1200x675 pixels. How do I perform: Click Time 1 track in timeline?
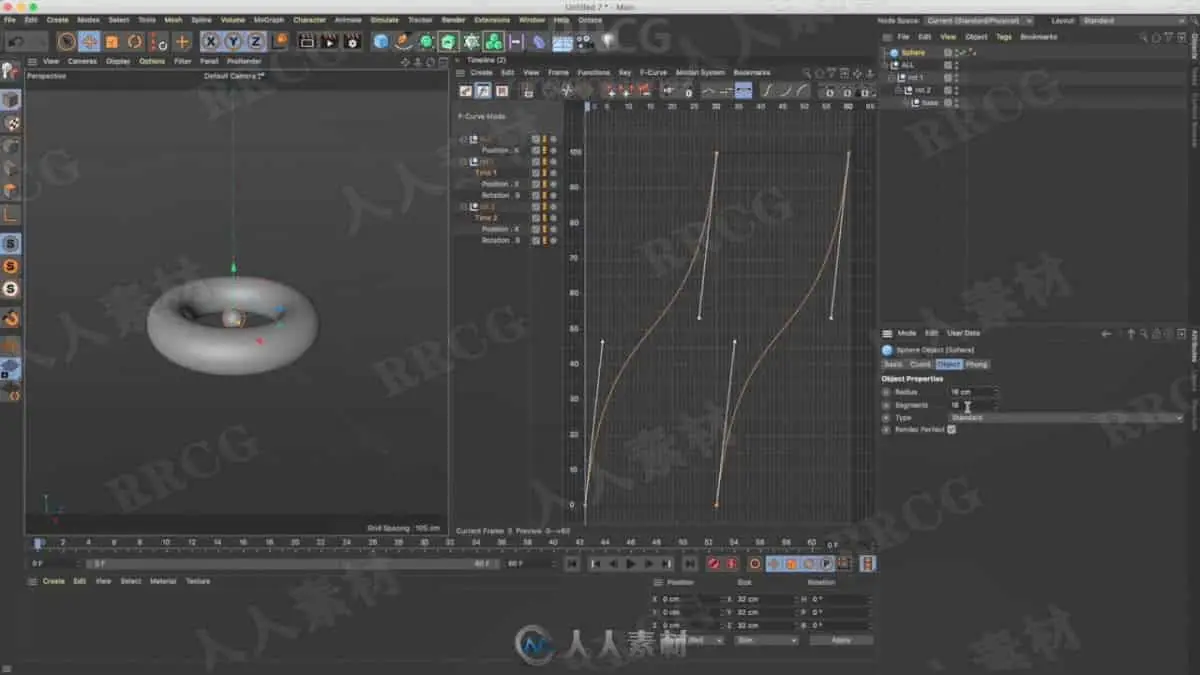click(x=485, y=173)
